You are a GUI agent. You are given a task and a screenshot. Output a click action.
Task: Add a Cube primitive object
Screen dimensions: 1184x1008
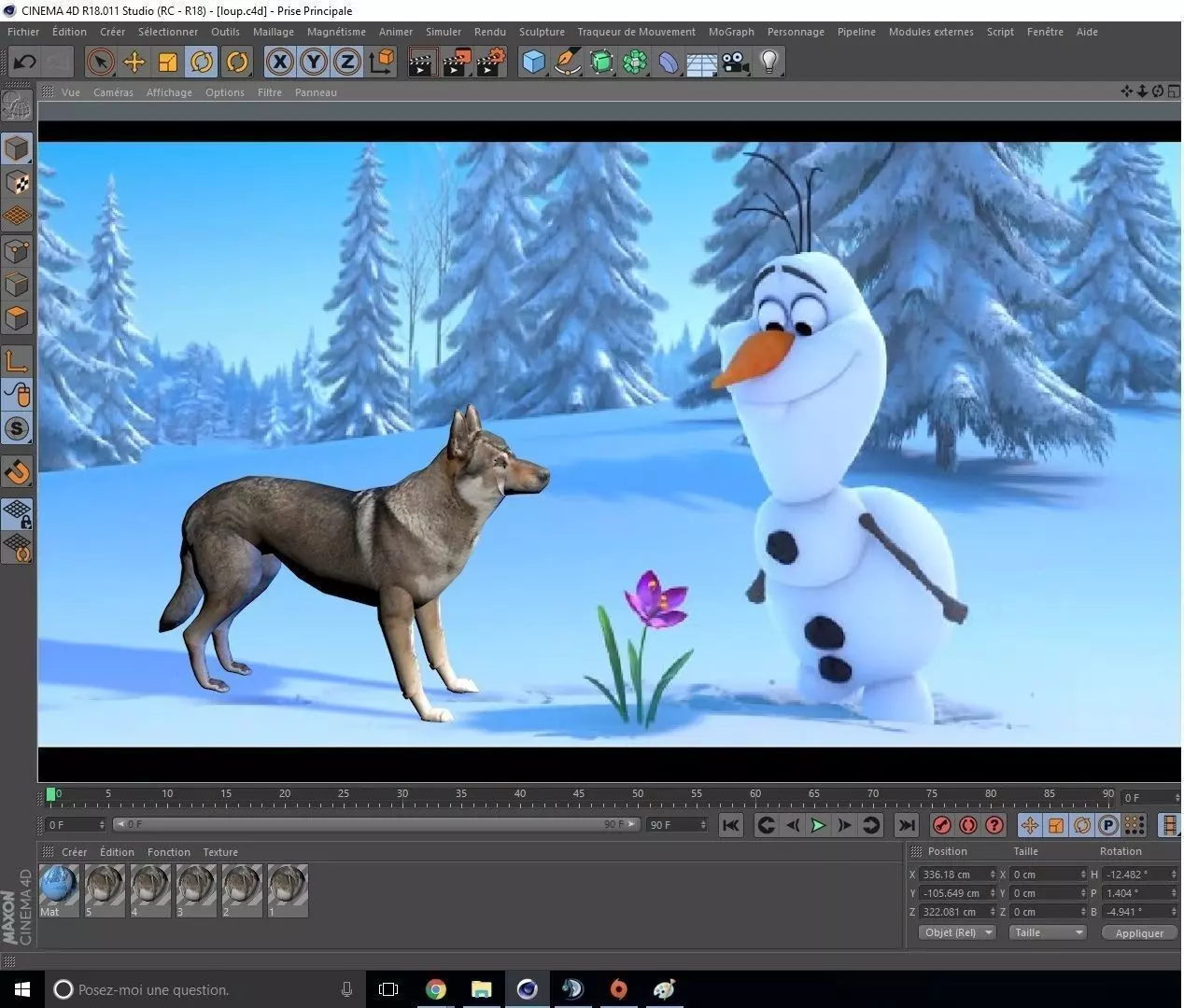click(533, 63)
